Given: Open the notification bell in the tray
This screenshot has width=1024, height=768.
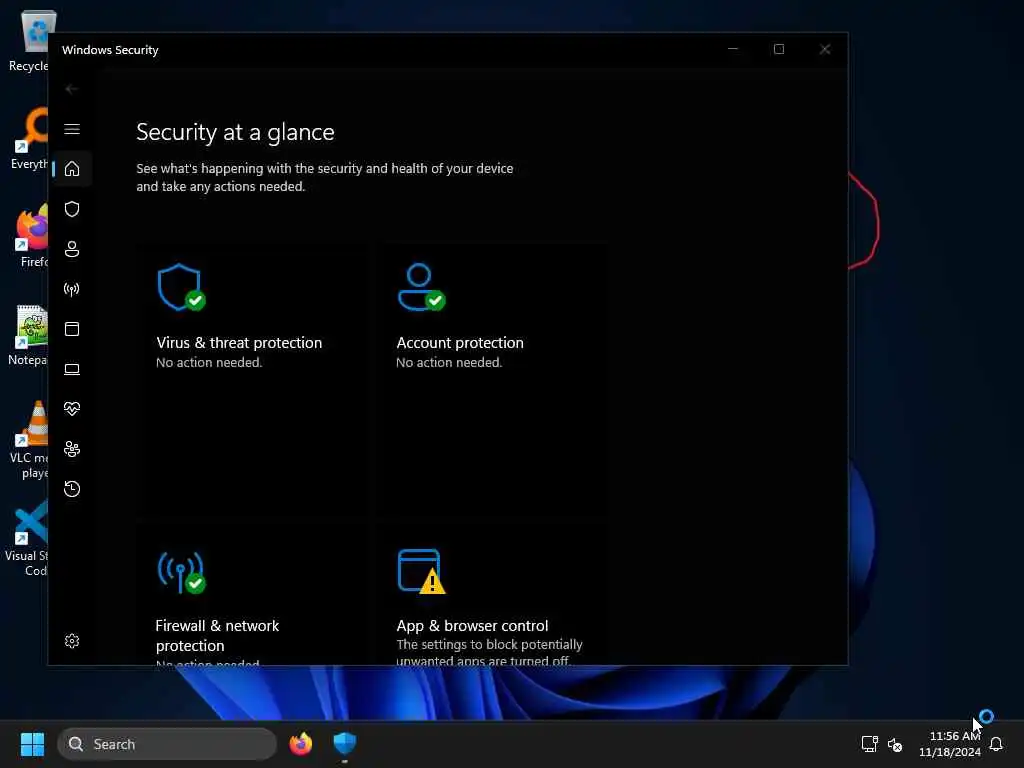Looking at the screenshot, I should pos(996,744).
